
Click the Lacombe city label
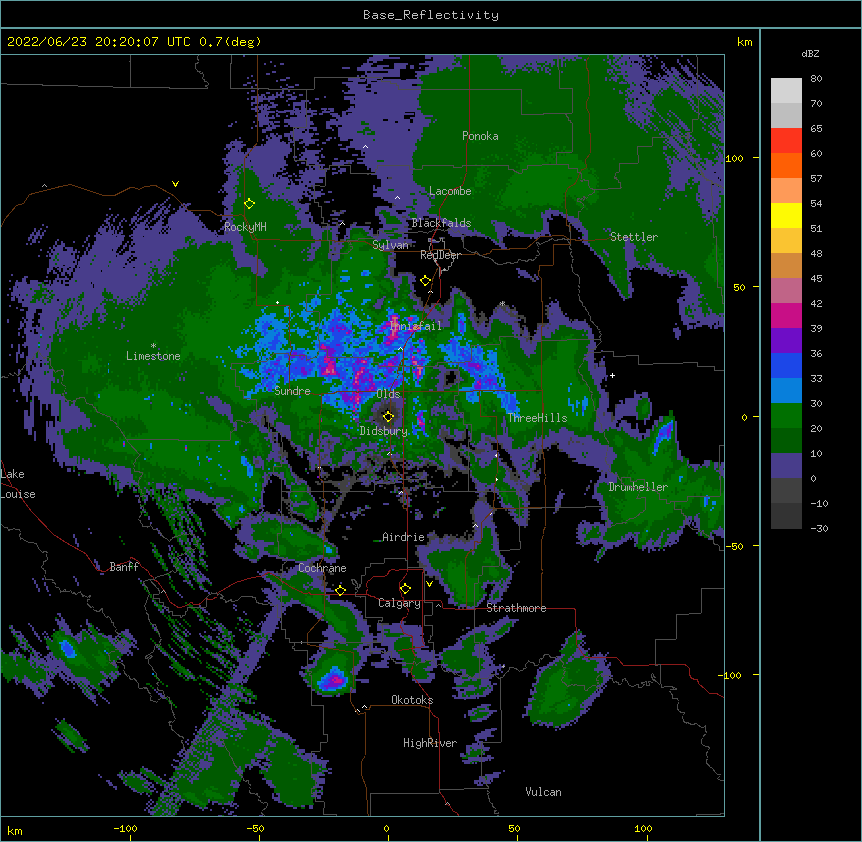tap(450, 191)
